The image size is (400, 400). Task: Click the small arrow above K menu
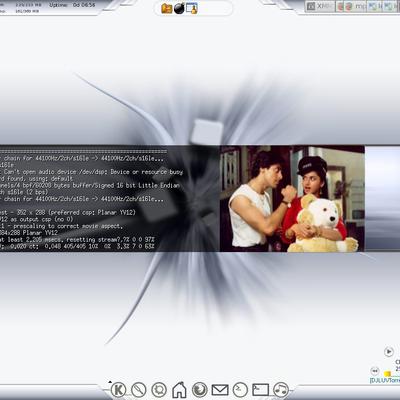click(110, 382)
